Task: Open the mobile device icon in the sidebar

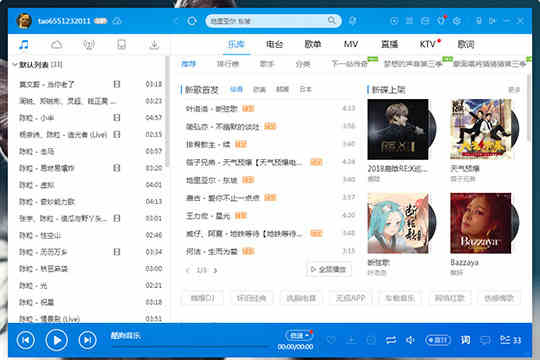Action: [121, 44]
